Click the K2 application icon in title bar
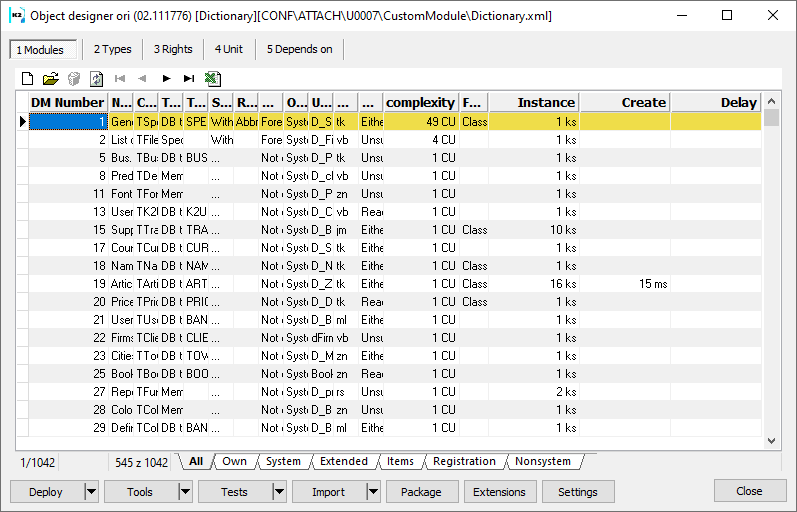This screenshot has width=797, height=512. (x=17, y=16)
